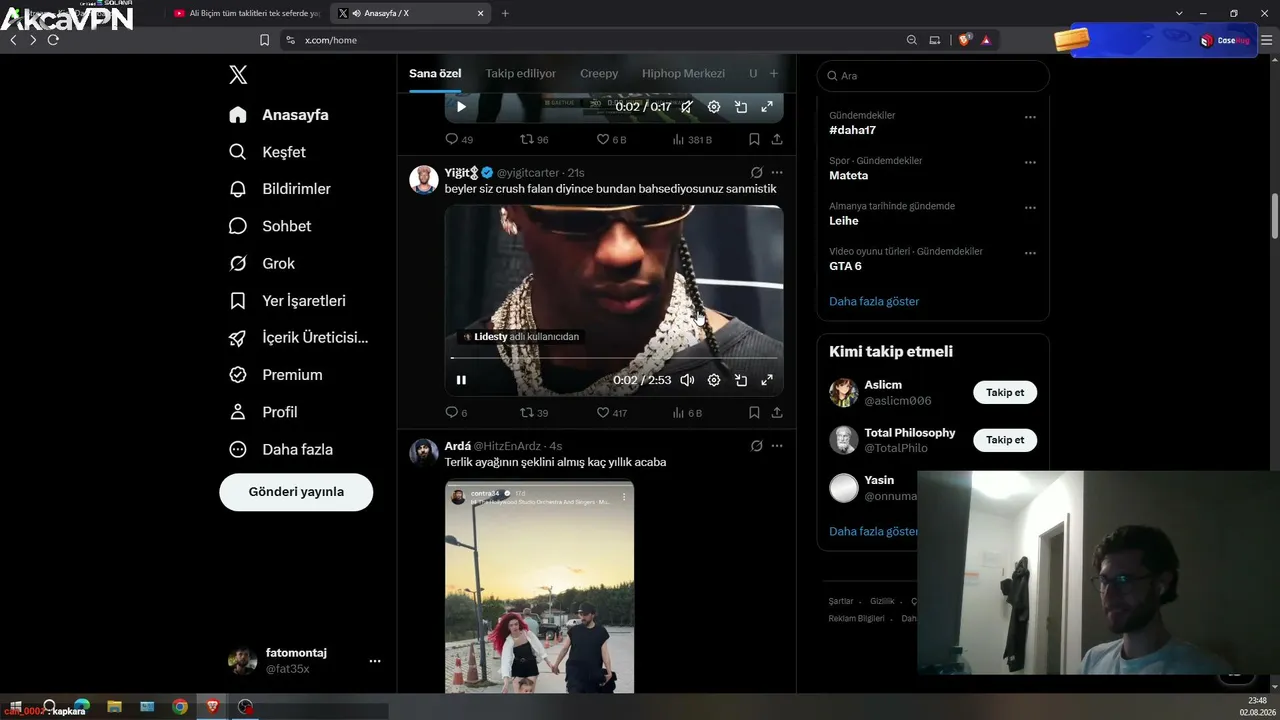Bookmark the @yigitcarter post
1280x720 pixels.
tap(754, 412)
